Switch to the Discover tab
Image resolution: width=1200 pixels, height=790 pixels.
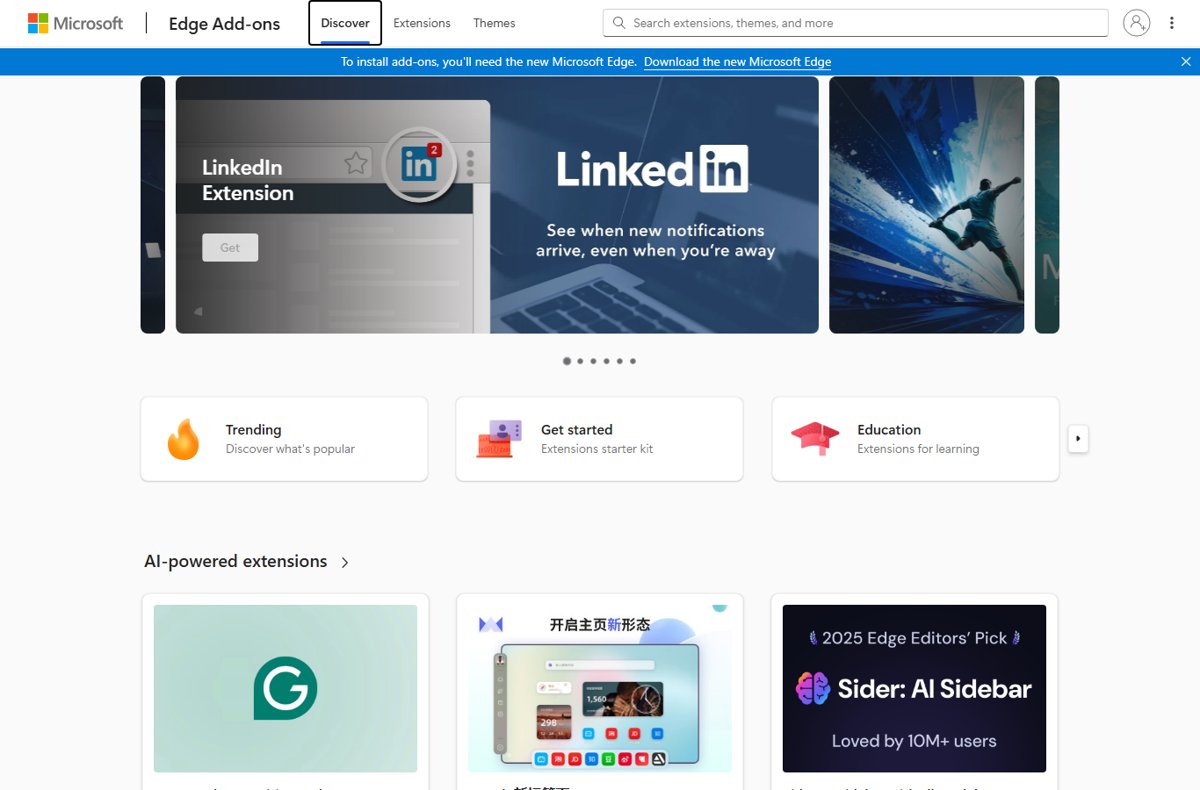pyautogui.click(x=345, y=23)
